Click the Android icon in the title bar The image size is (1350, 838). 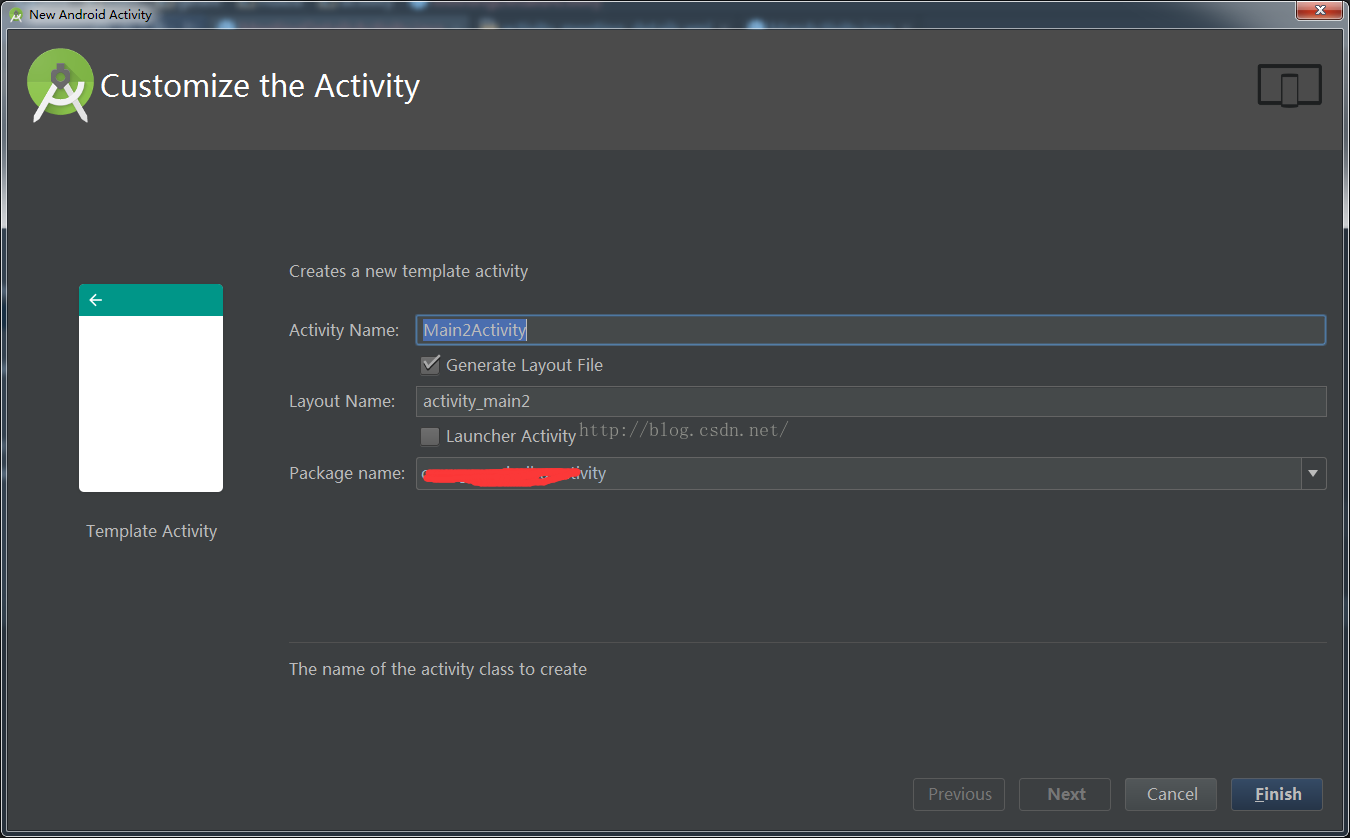pyautogui.click(x=15, y=14)
